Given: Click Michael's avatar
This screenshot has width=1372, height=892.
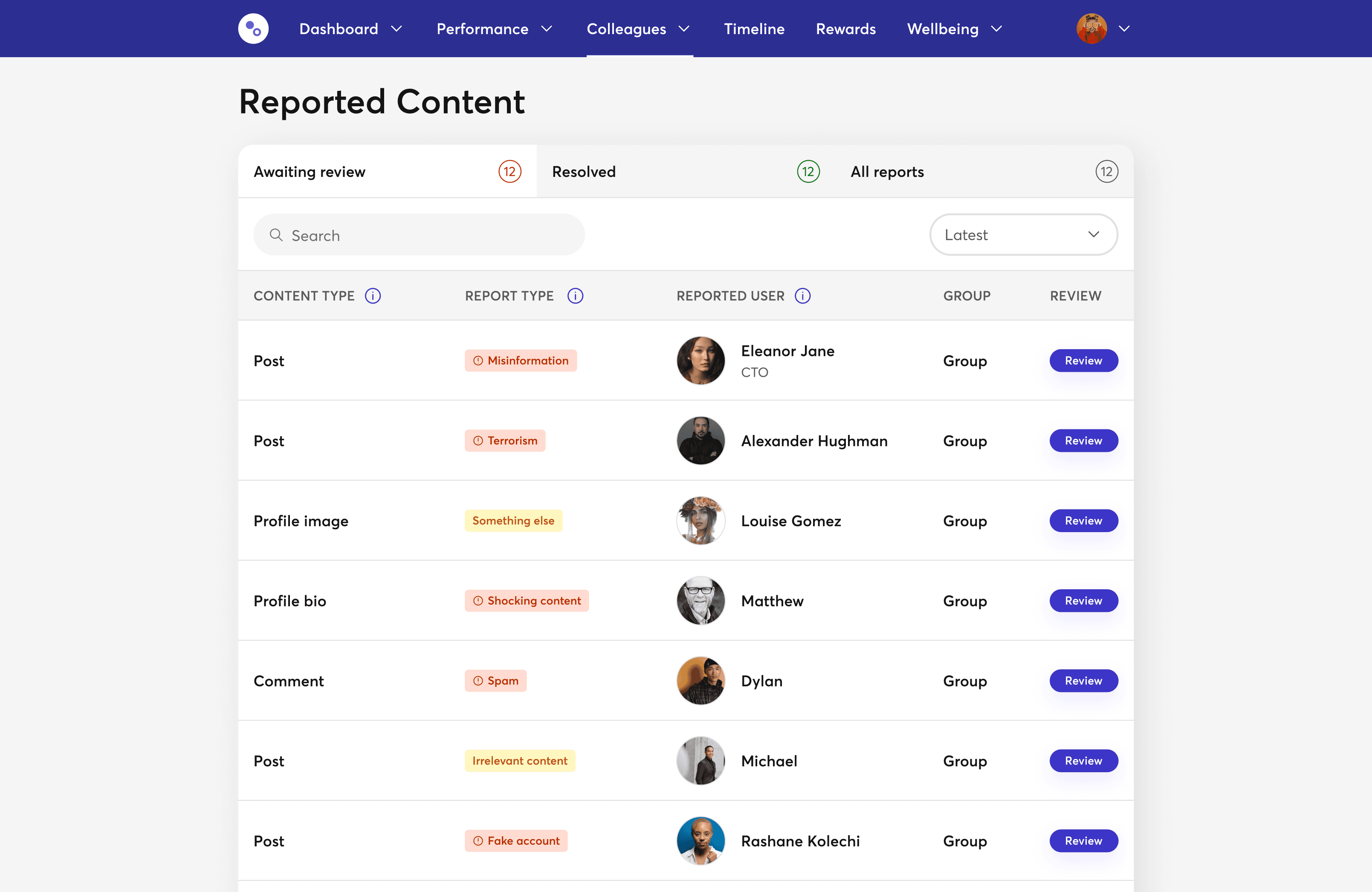Looking at the screenshot, I should tap(700, 761).
